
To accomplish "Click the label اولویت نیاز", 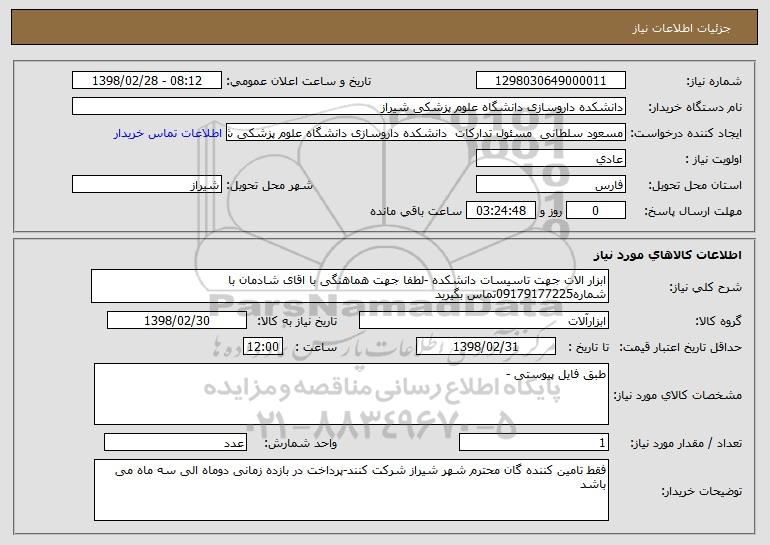I will [714, 159].
